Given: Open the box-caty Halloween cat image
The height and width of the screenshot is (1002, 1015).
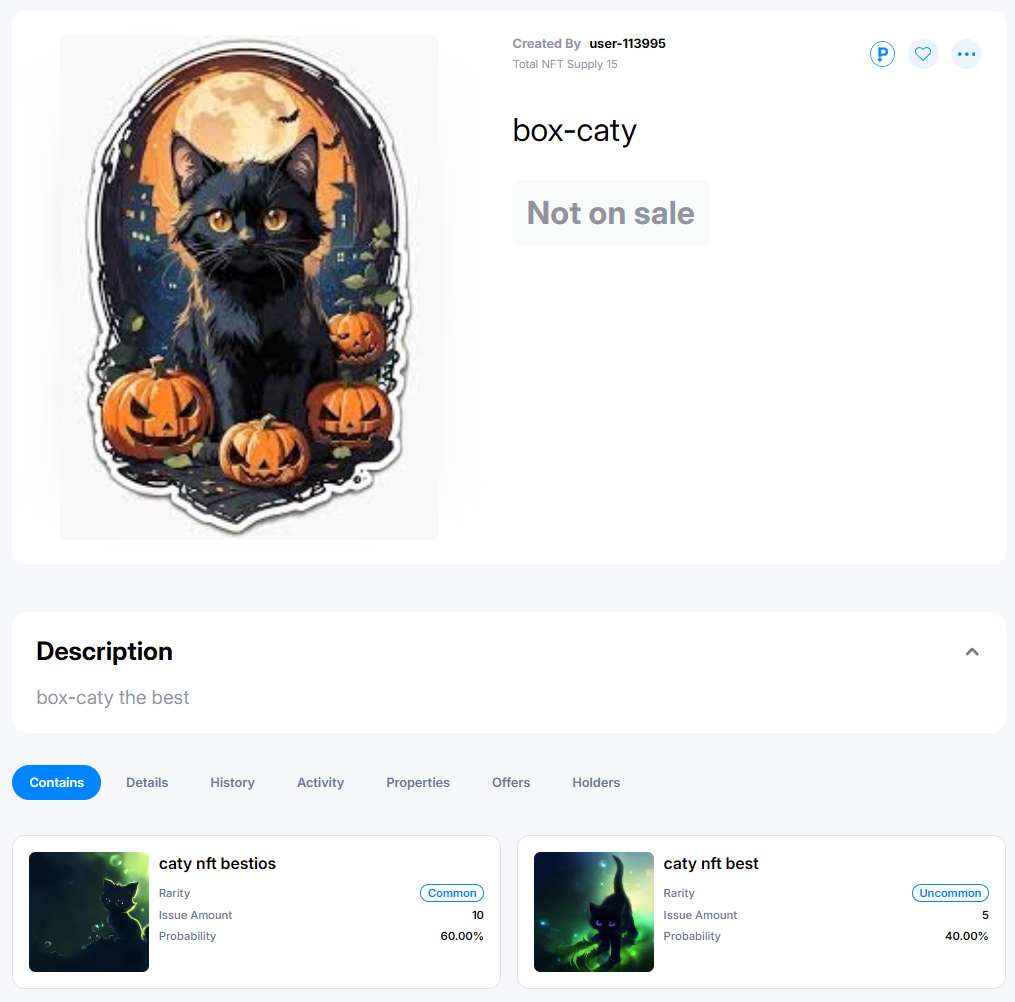Looking at the screenshot, I should 249,287.
